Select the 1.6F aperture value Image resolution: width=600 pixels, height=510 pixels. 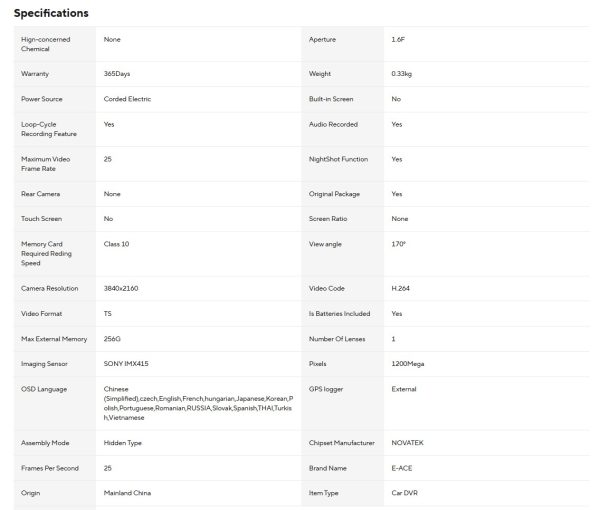coord(399,39)
